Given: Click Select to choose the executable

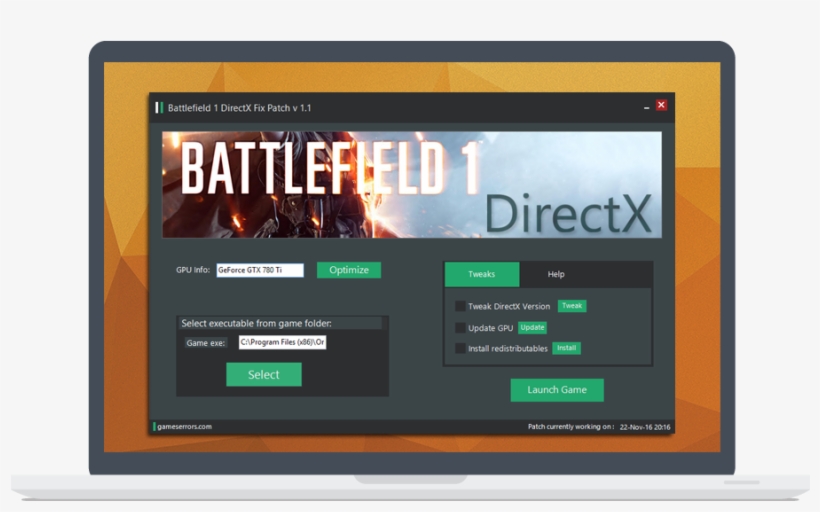Looking at the screenshot, I should (x=264, y=374).
